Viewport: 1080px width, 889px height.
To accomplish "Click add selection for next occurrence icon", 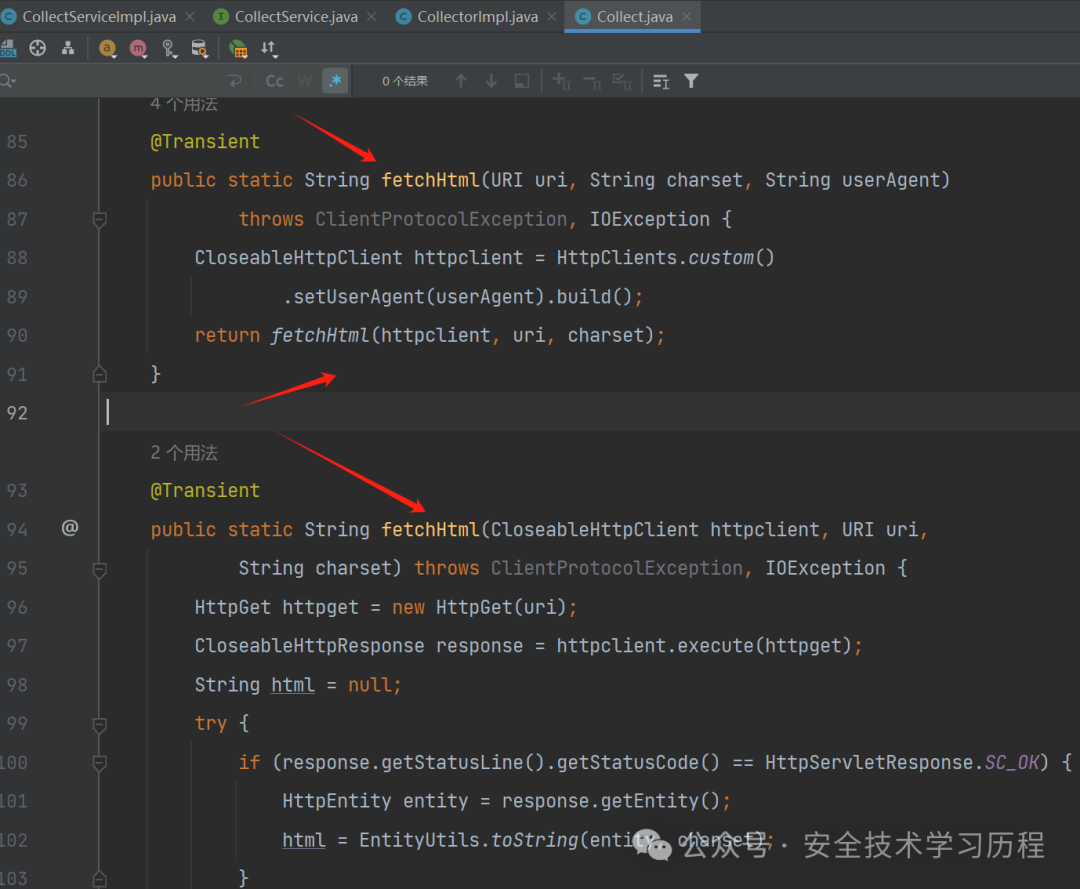I will [x=562, y=81].
